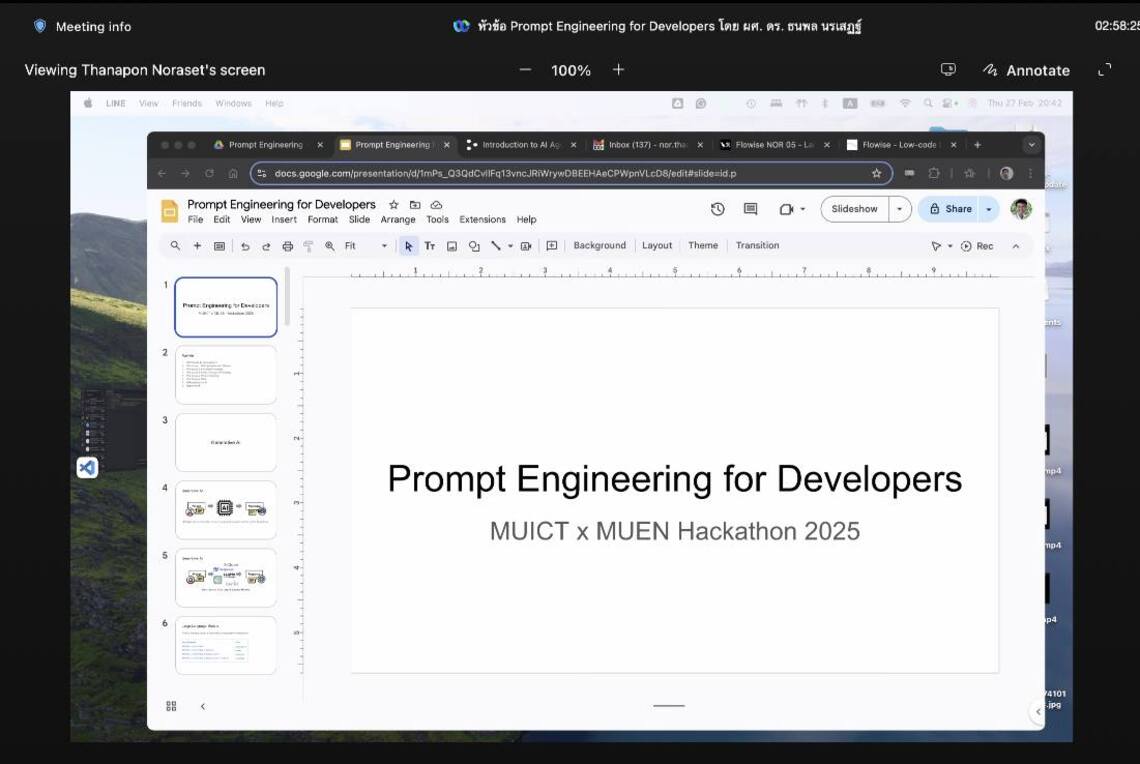Click the Background button in toolbar
1140x764 pixels.
coord(599,246)
